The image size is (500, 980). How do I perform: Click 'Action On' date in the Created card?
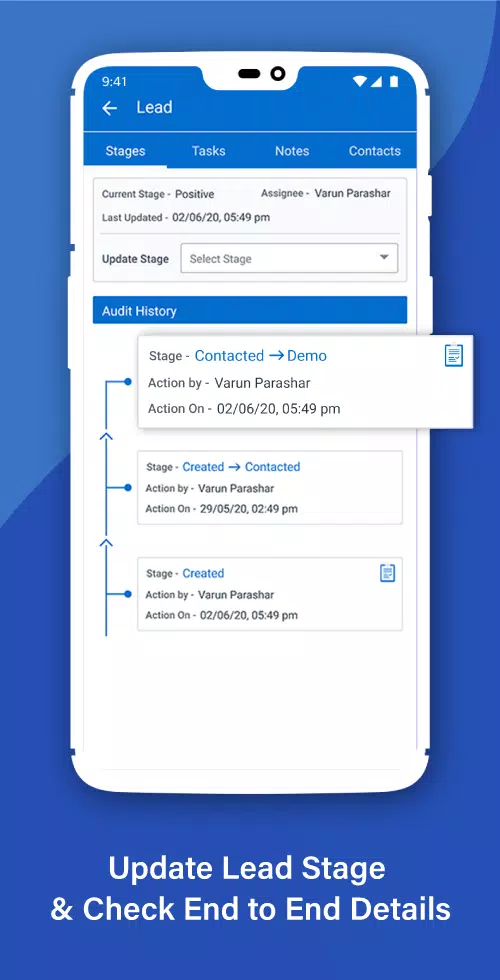pos(249,615)
